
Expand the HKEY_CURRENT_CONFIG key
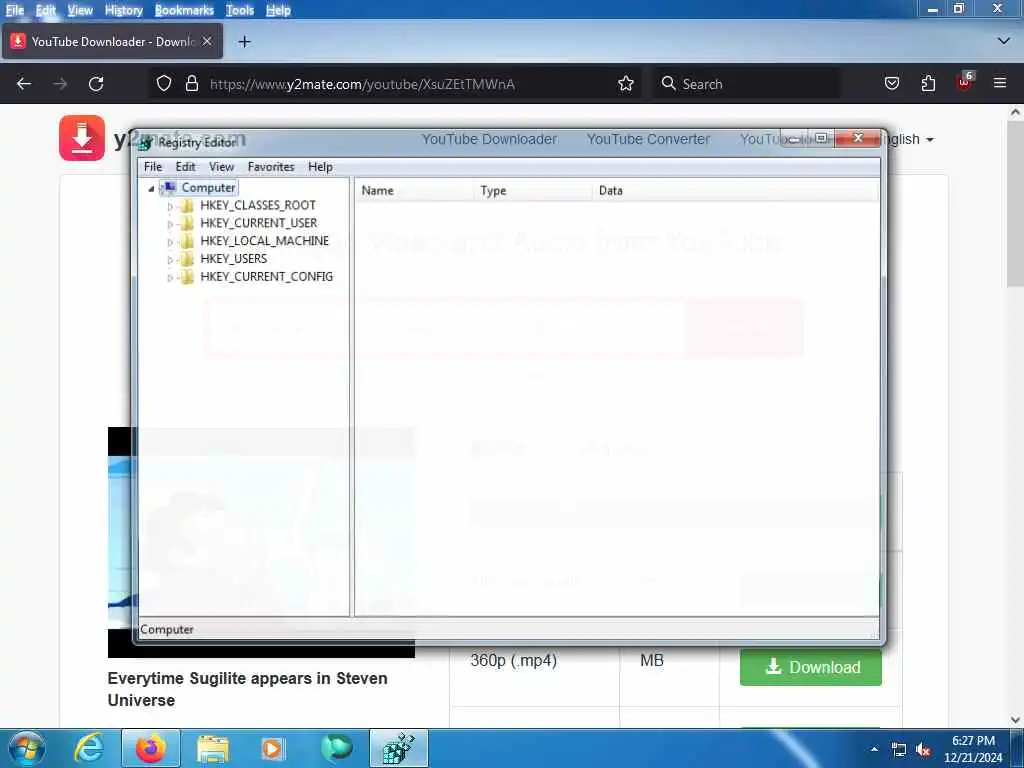(170, 278)
